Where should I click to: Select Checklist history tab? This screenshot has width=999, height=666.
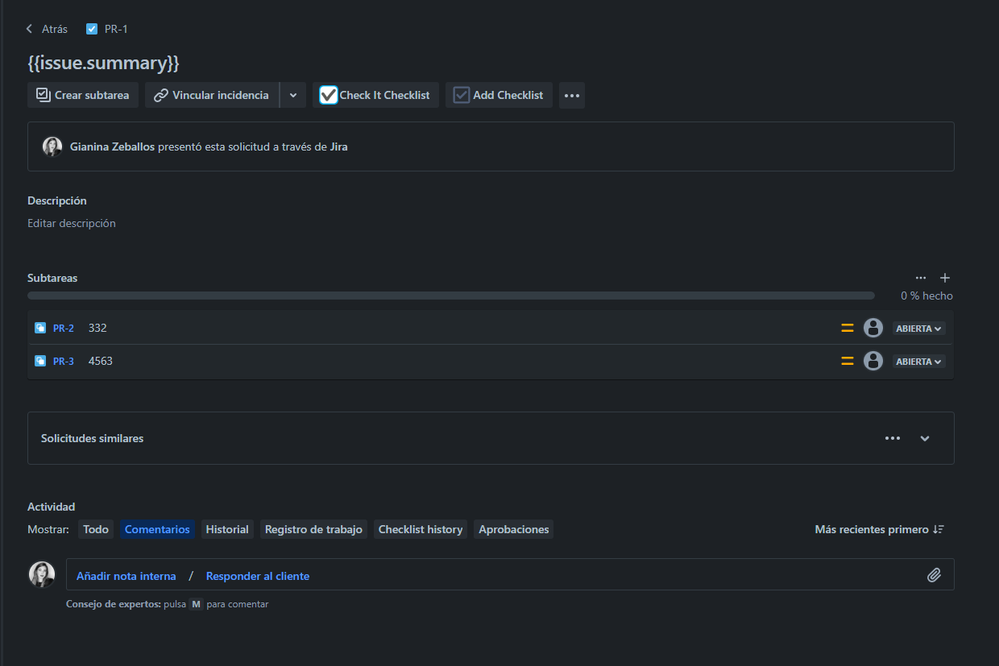pos(420,530)
